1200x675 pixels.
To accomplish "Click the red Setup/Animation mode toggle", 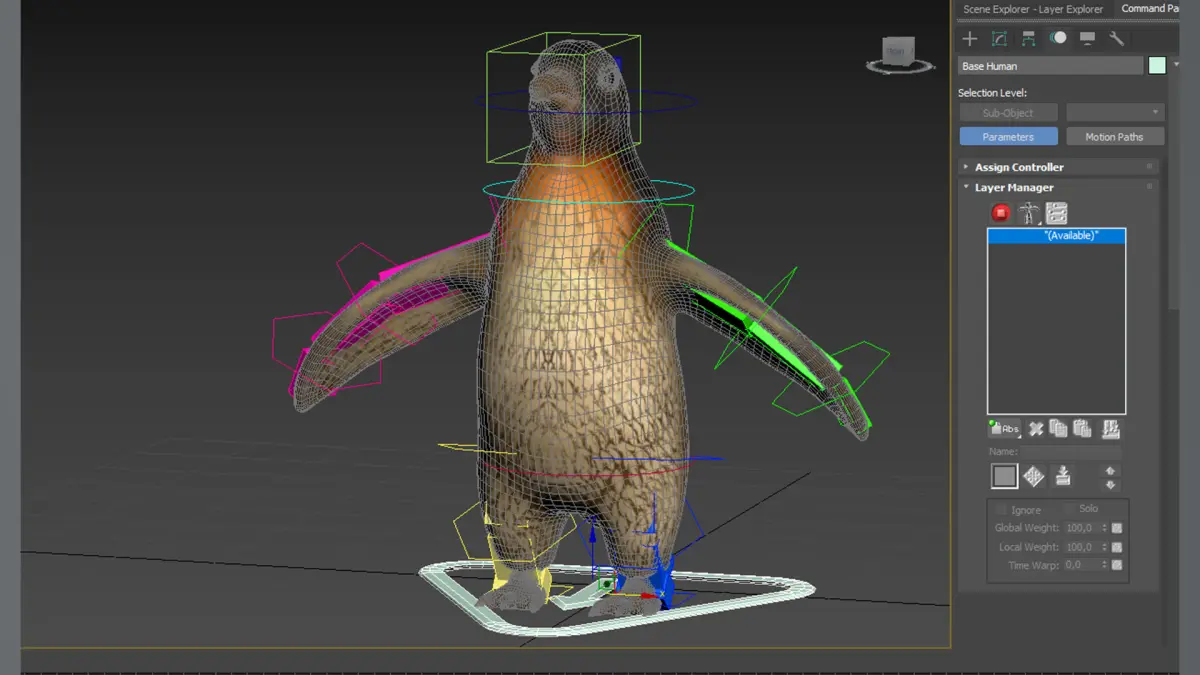I will 1000,212.
